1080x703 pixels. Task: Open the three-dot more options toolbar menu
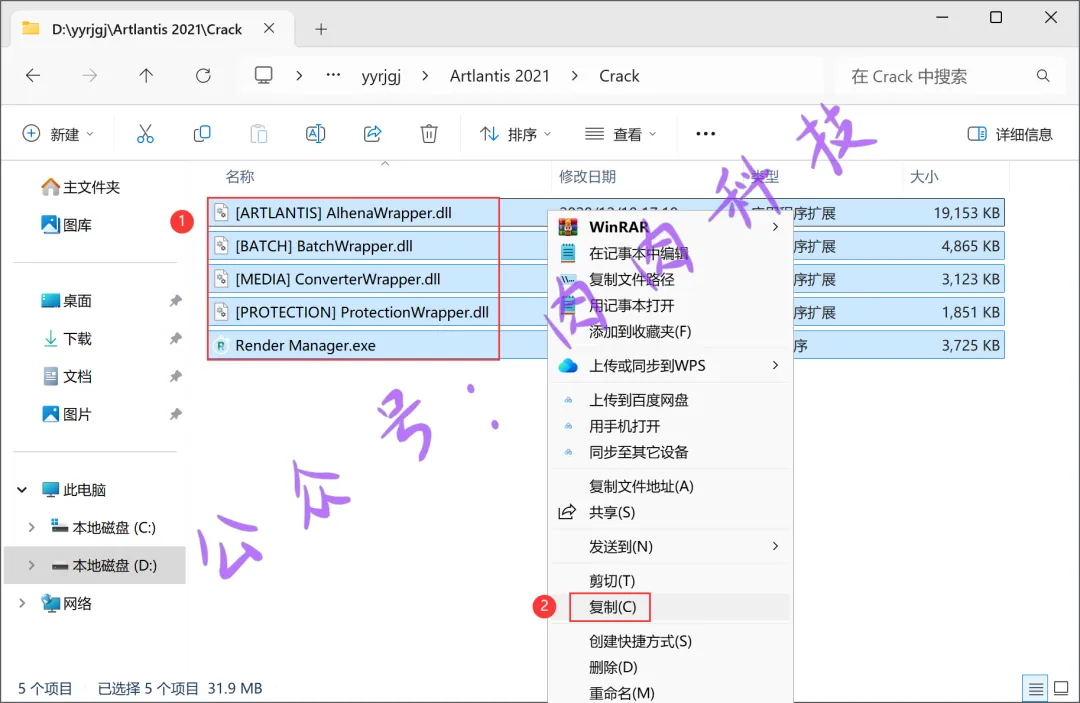pyautogui.click(x=706, y=134)
